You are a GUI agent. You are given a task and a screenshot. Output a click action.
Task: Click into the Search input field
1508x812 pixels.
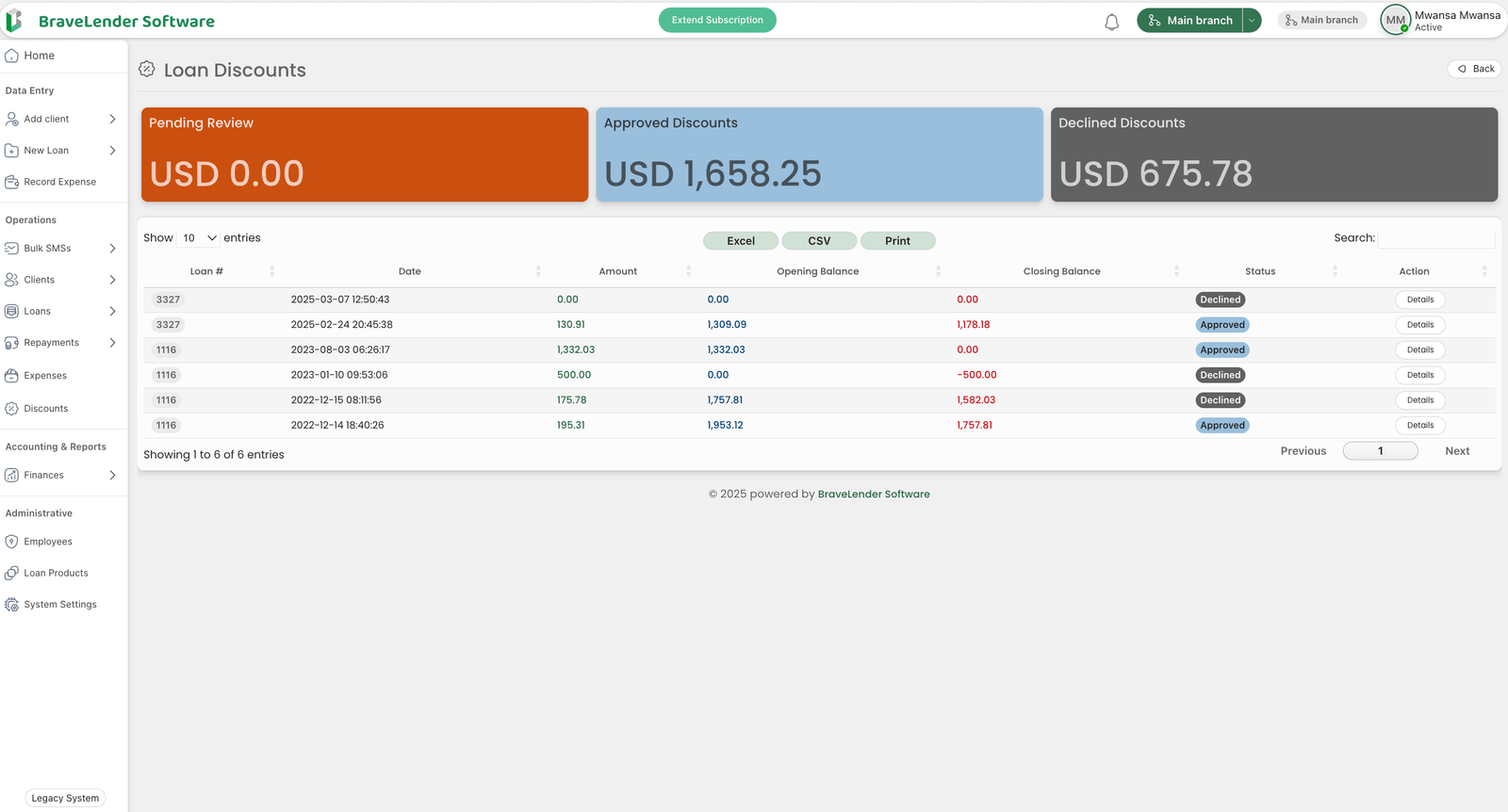pos(1435,238)
